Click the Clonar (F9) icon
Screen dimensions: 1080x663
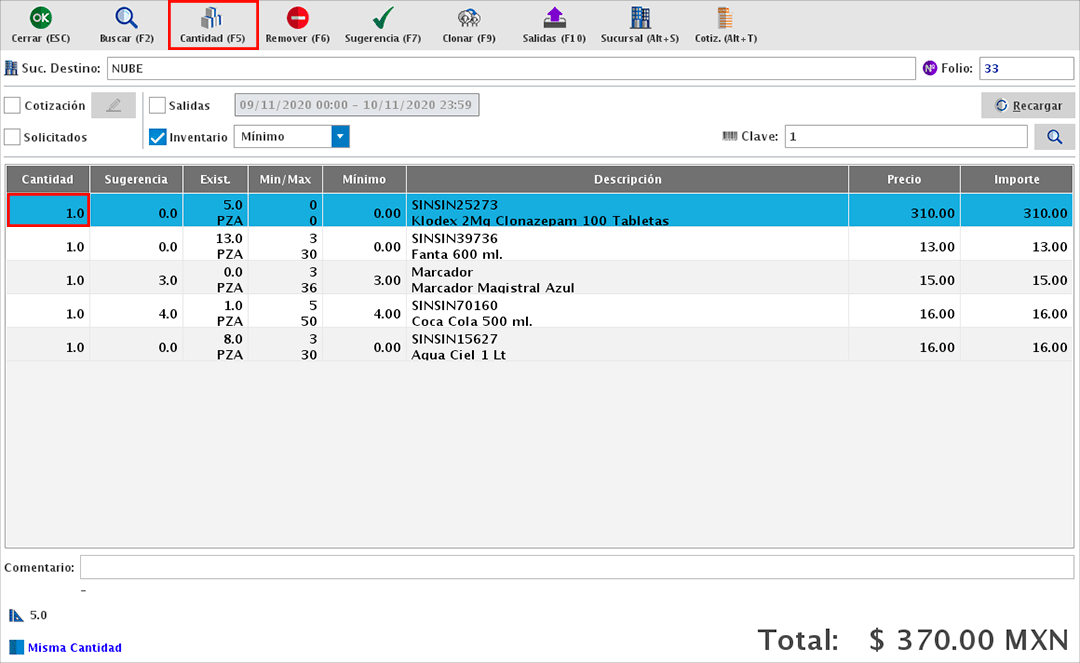pyautogui.click(x=468, y=18)
